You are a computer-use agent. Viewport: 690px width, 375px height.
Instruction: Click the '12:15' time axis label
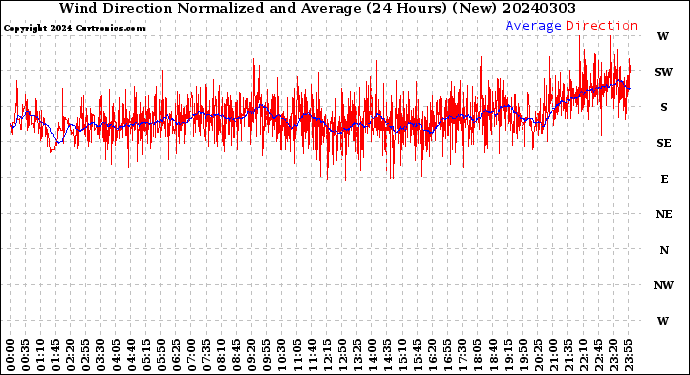click(327, 355)
